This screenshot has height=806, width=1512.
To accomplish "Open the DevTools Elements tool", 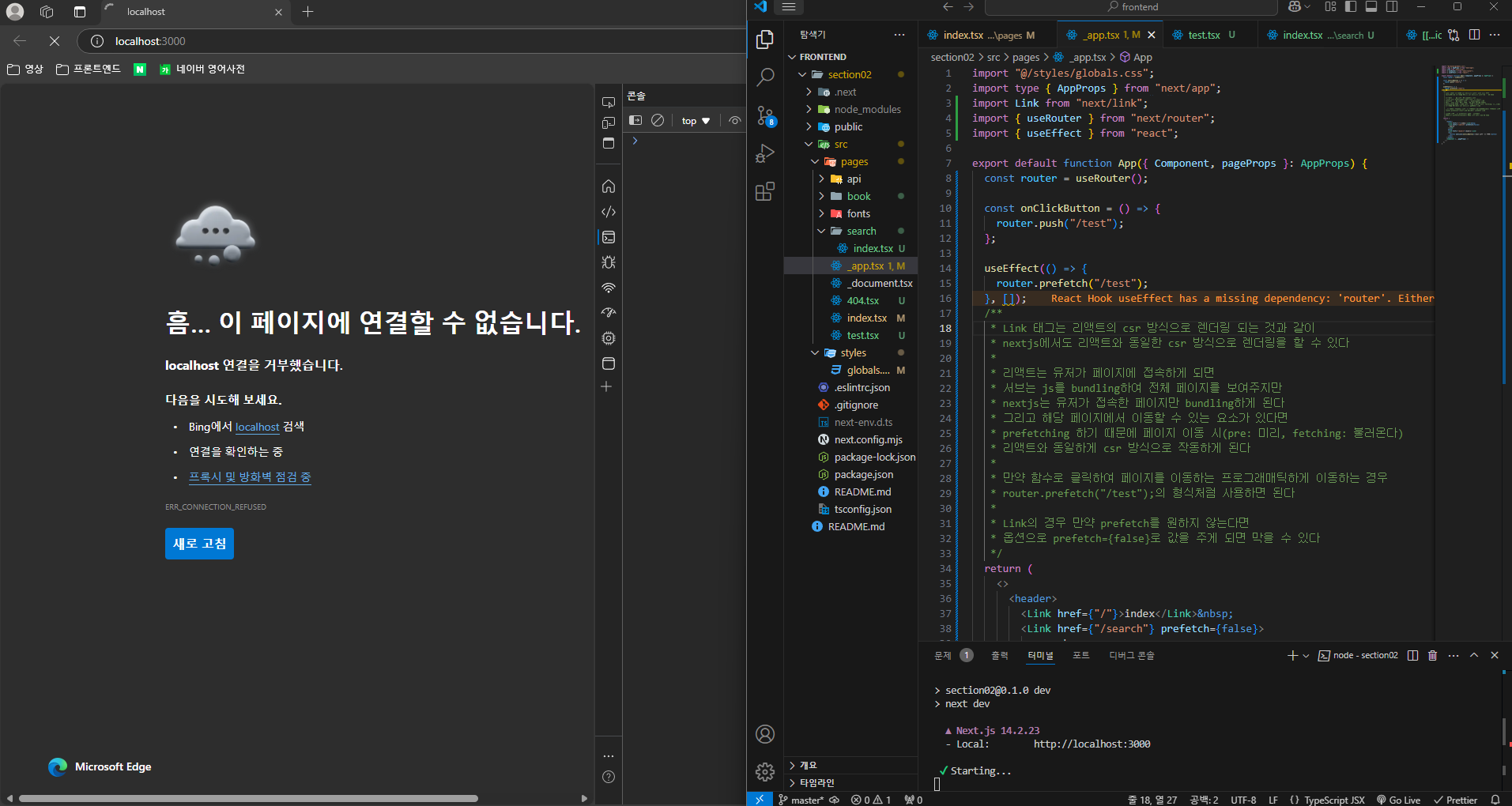I will click(609, 212).
